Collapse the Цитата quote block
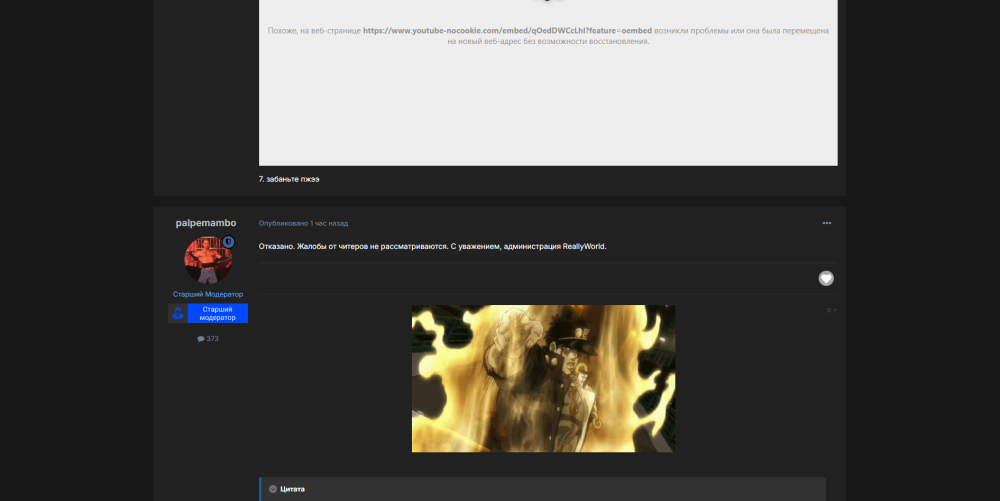 pyautogui.click(x=273, y=489)
